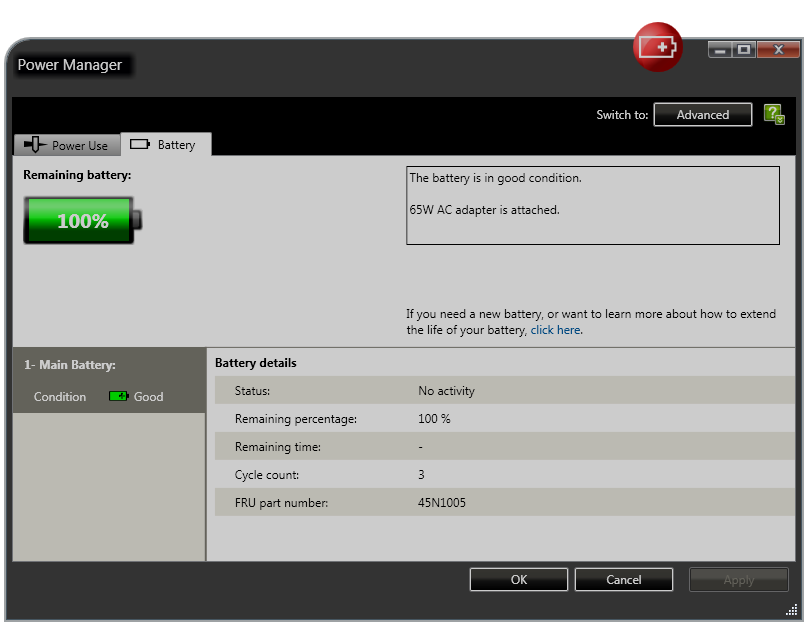Click the Apply button
The image size is (806, 627).
click(739, 580)
